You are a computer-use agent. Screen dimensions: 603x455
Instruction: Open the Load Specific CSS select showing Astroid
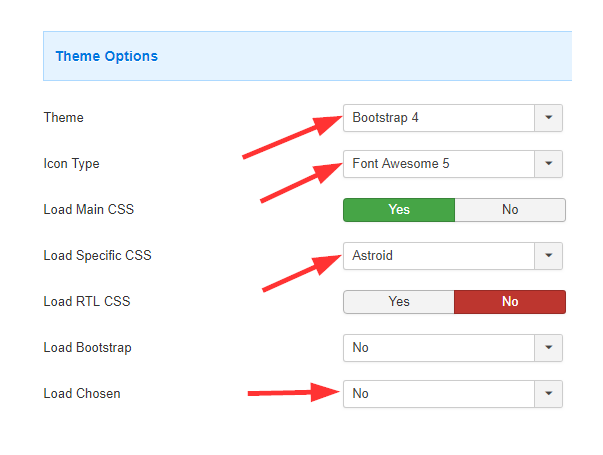453,256
